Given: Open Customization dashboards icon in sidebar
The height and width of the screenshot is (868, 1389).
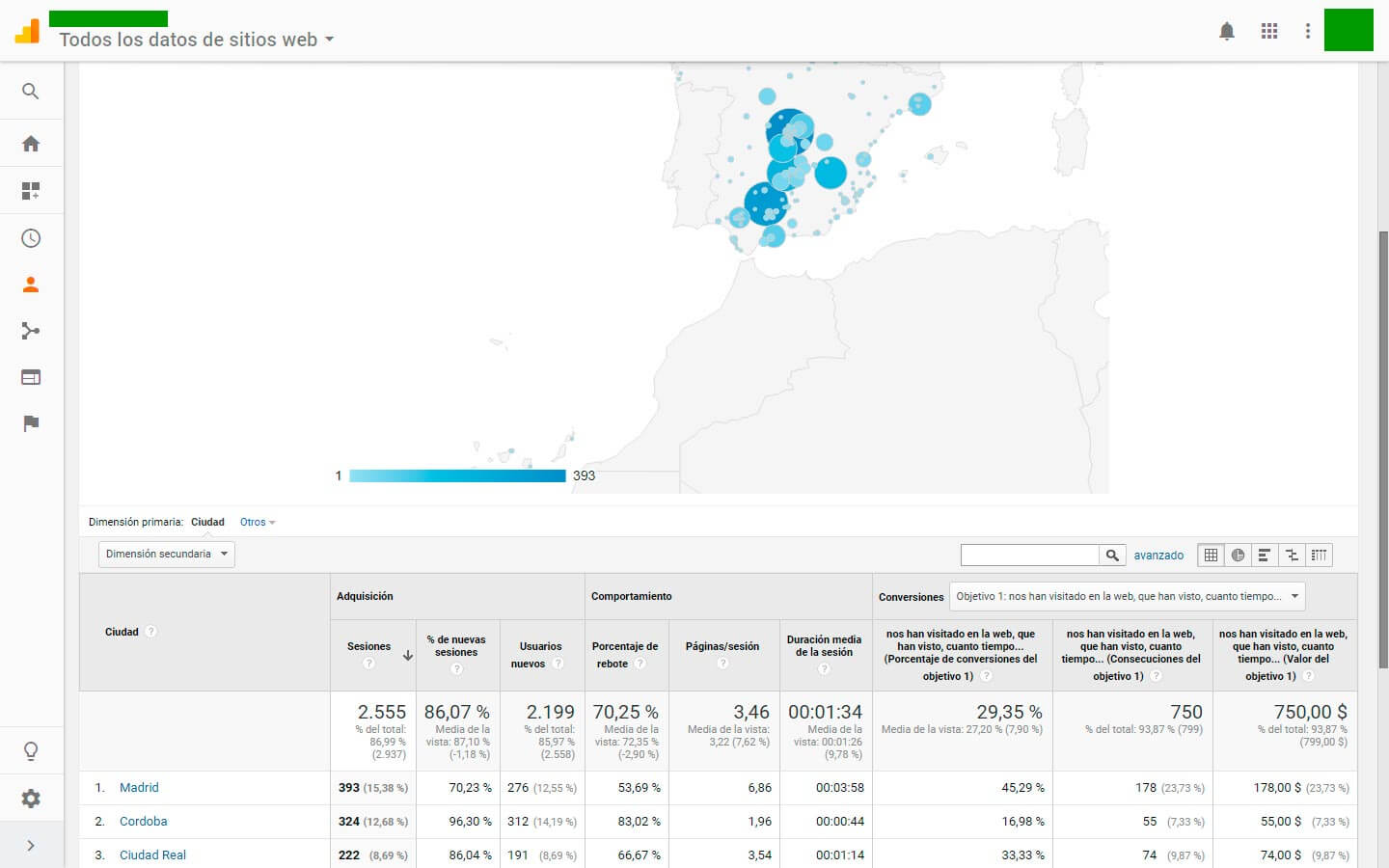Looking at the screenshot, I should click(31, 191).
